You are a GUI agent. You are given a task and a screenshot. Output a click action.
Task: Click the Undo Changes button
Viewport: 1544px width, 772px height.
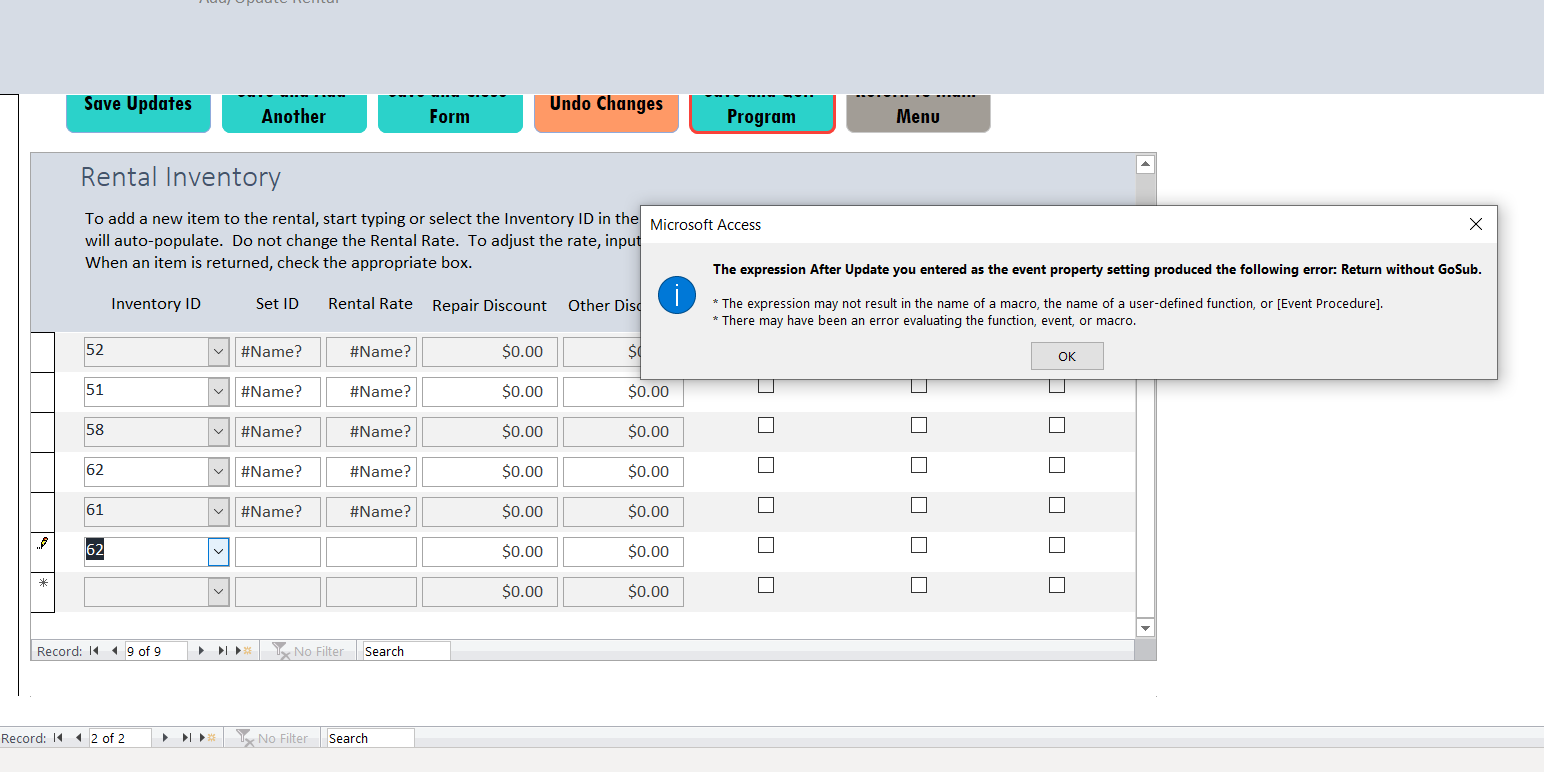click(x=606, y=112)
